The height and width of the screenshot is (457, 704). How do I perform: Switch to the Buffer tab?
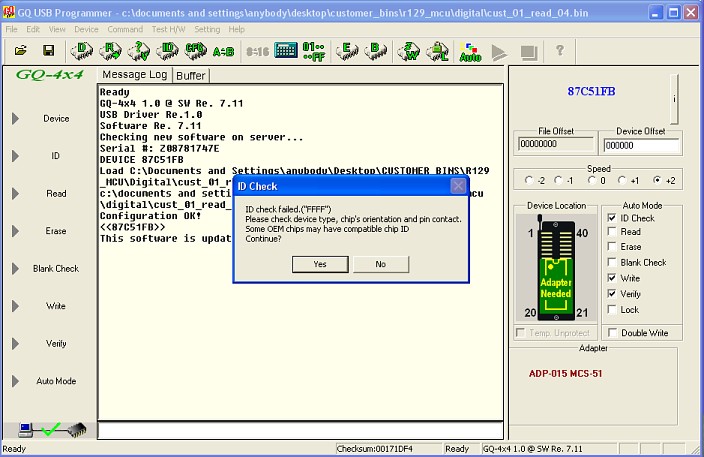point(190,75)
